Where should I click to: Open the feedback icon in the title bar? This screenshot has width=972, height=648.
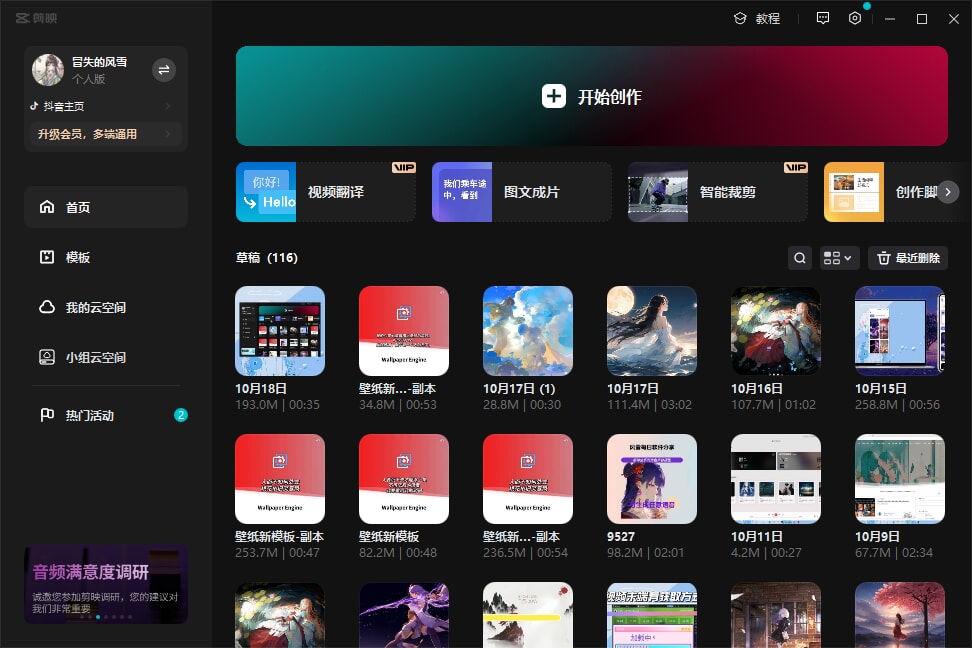tap(822, 18)
